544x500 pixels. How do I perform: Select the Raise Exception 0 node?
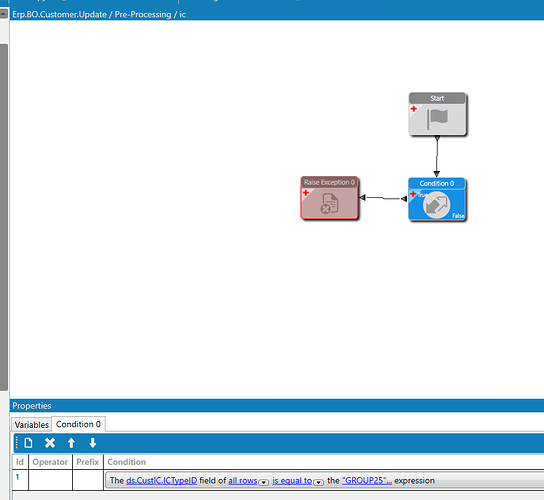point(329,198)
